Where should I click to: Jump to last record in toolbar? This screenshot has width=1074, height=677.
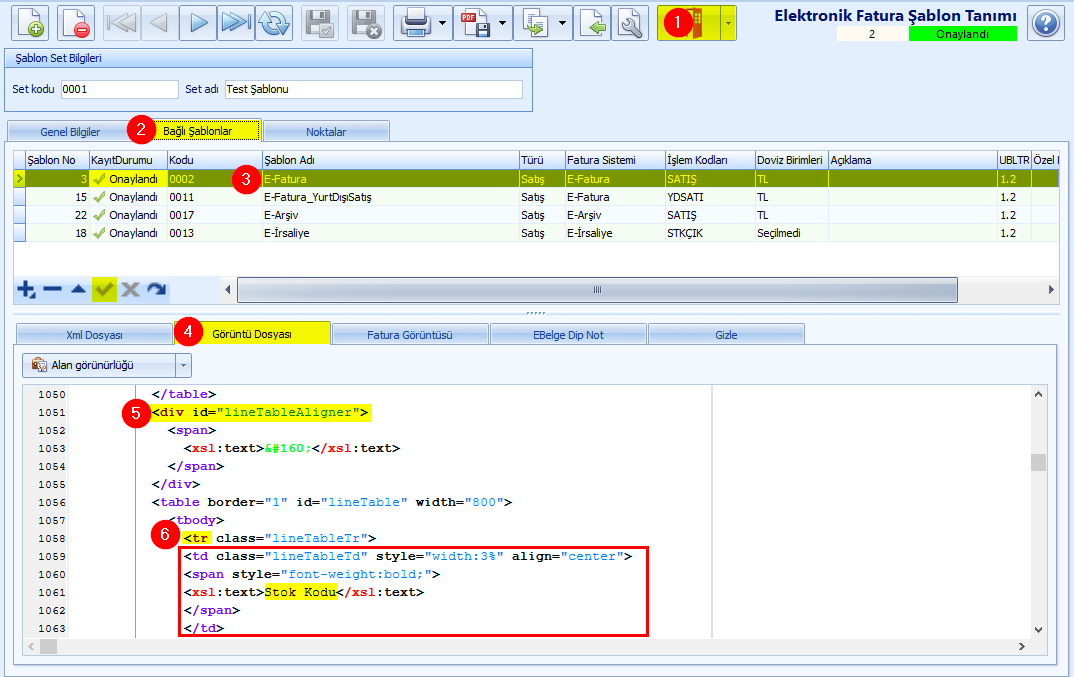(x=236, y=23)
